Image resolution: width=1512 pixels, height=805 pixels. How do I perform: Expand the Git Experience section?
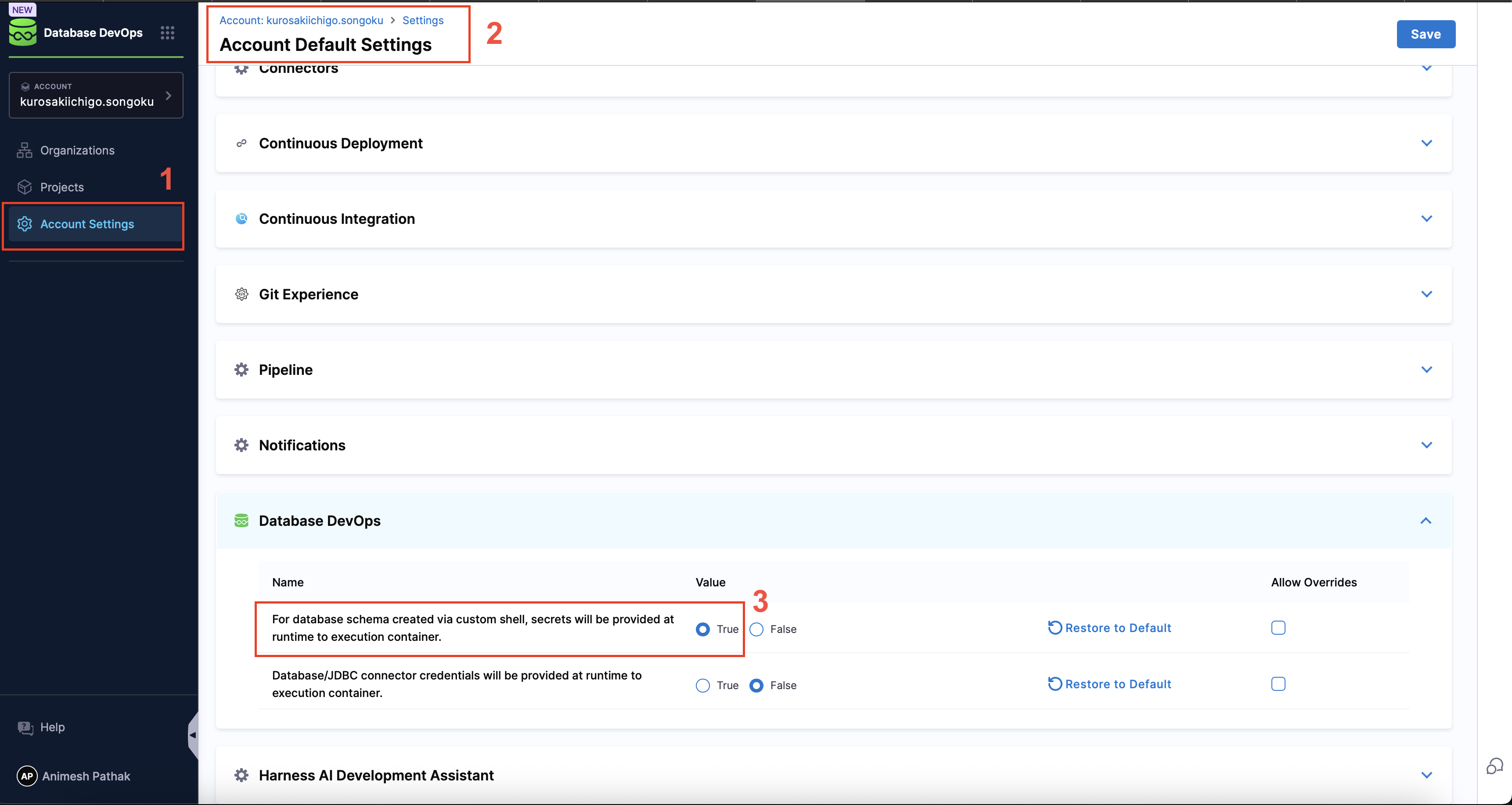coord(1427,294)
